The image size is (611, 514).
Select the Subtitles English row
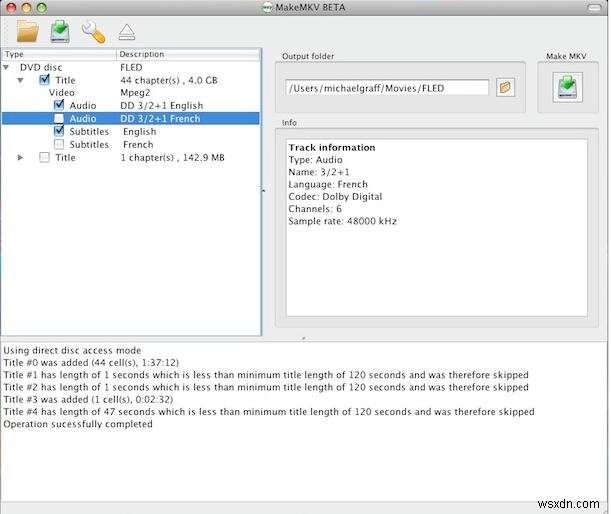click(x=131, y=132)
